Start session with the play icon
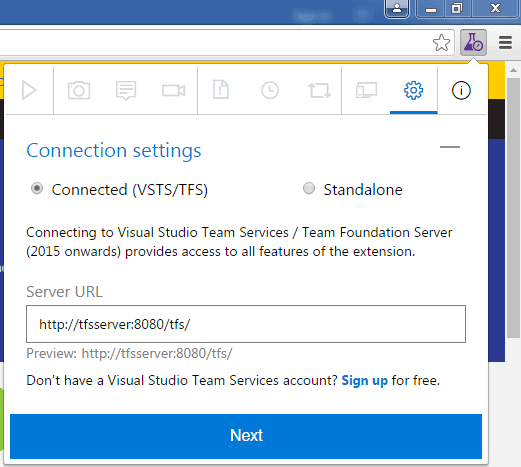The height and width of the screenshot is (467, 521). coord(29,90)
